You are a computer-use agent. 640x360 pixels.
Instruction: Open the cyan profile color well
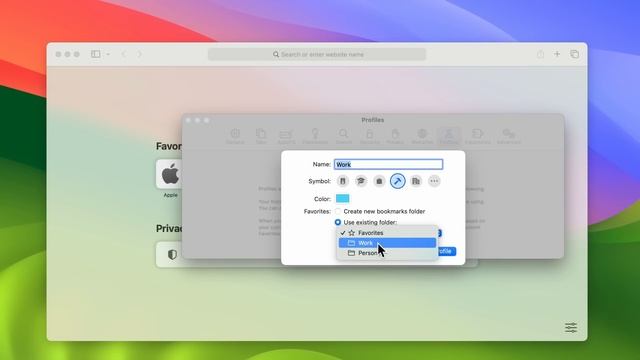pyautogui.click(x=342, y=198)
